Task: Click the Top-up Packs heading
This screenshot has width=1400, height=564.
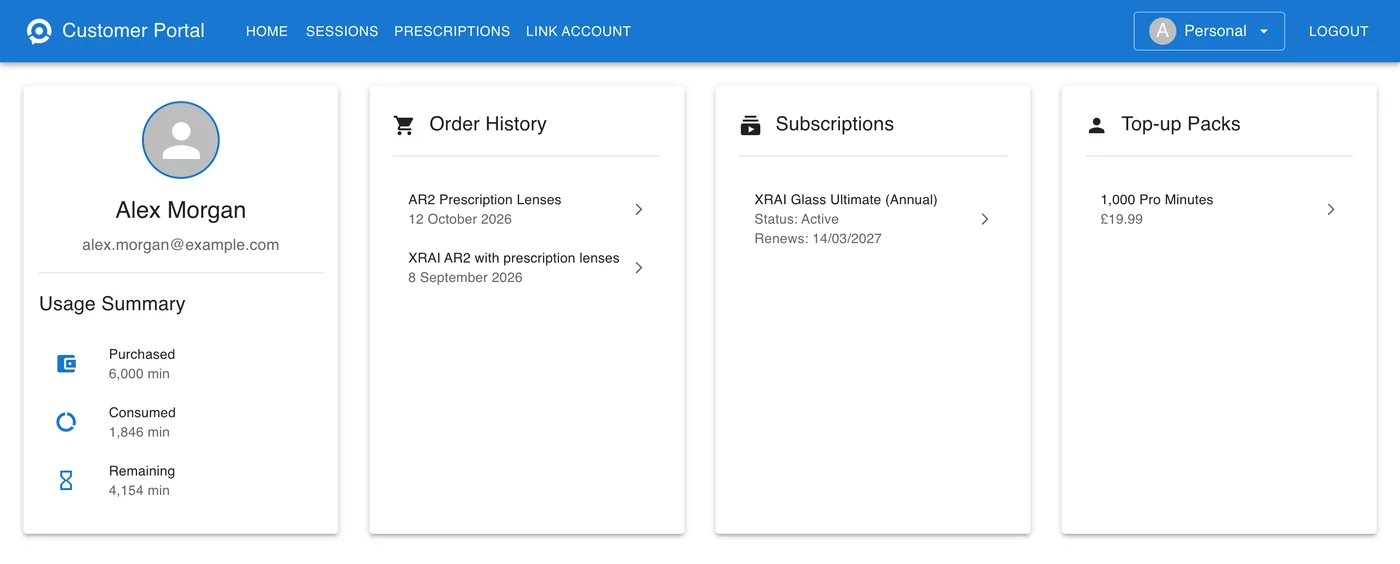Action: 1181,124
